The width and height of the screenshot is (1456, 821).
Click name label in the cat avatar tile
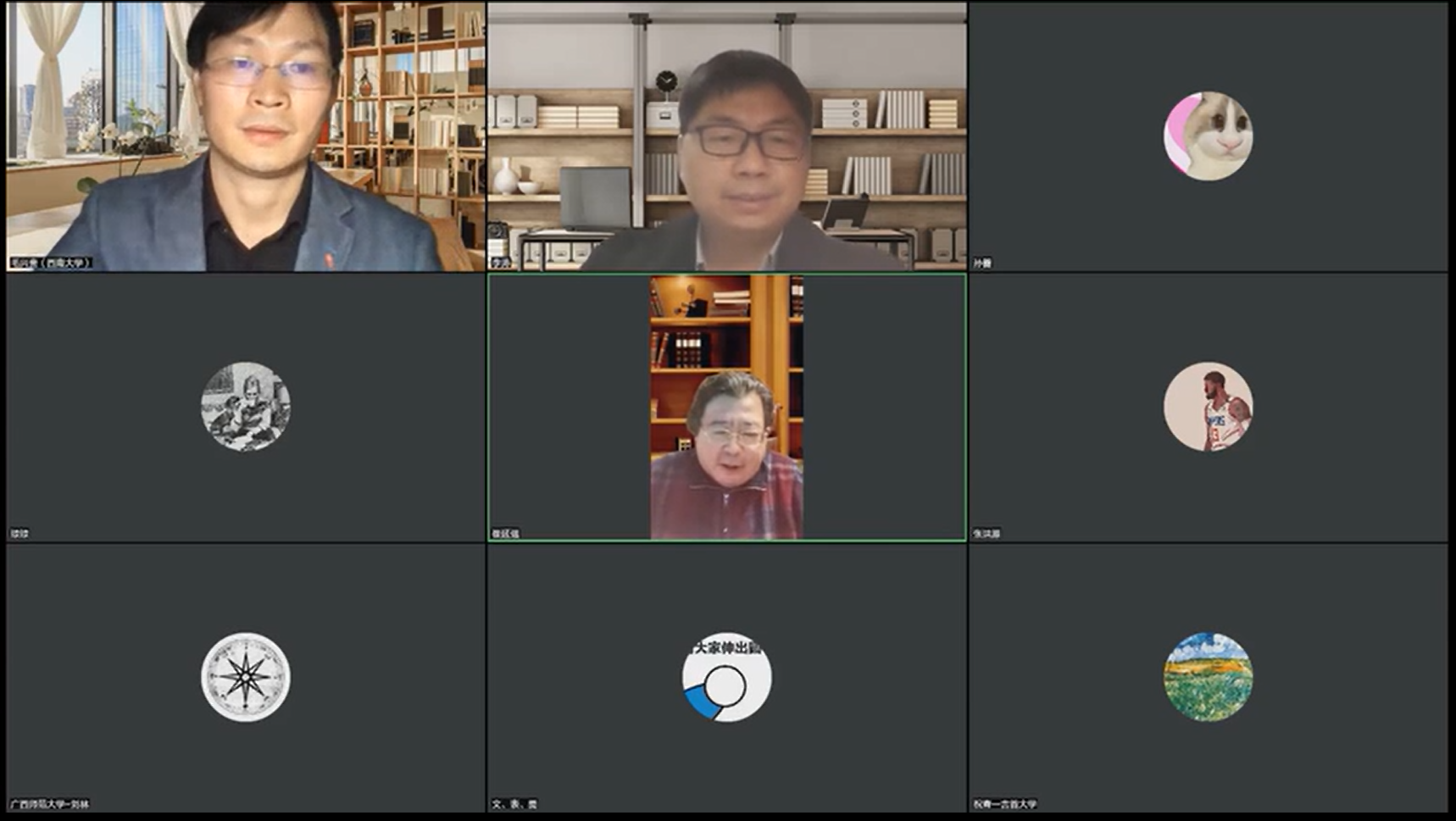[x=982, y=263]
